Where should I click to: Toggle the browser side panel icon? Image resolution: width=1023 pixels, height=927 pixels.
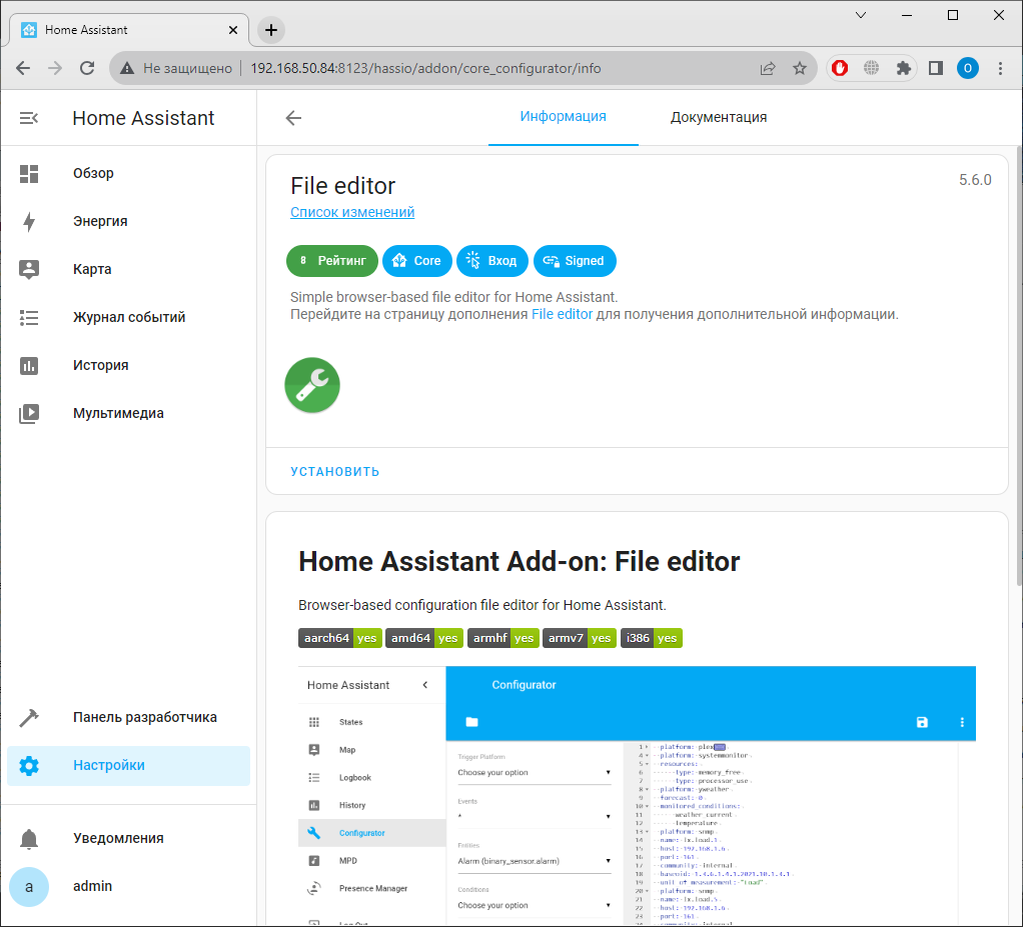936,68
